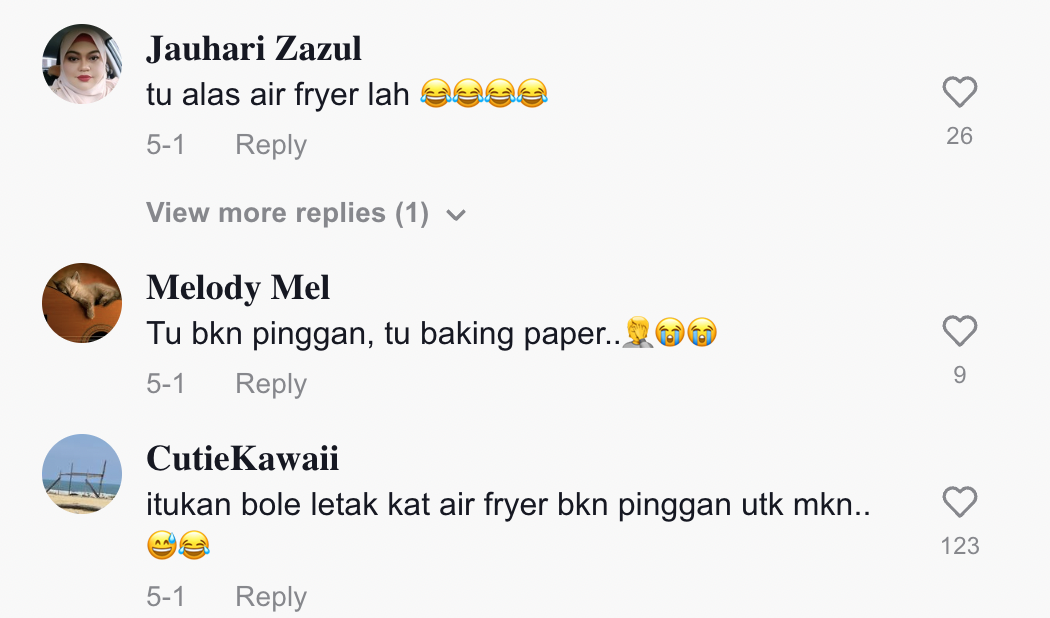Reply to Melody Mel's comment
Screen dimensions: 1050x618
coord(271,384)
